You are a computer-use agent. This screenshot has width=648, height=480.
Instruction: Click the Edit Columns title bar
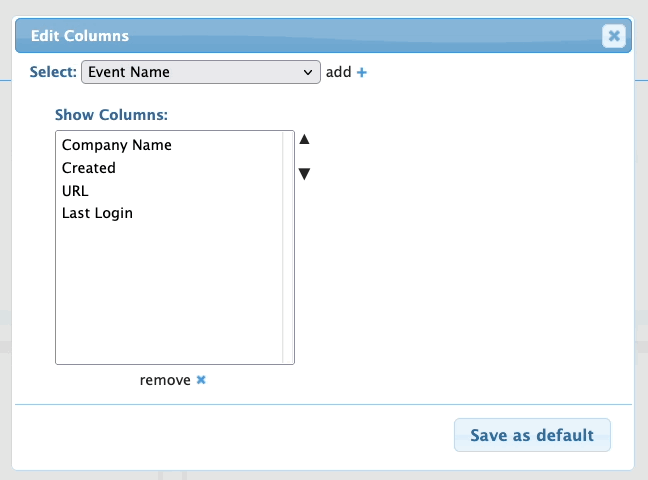pos(300,36)
